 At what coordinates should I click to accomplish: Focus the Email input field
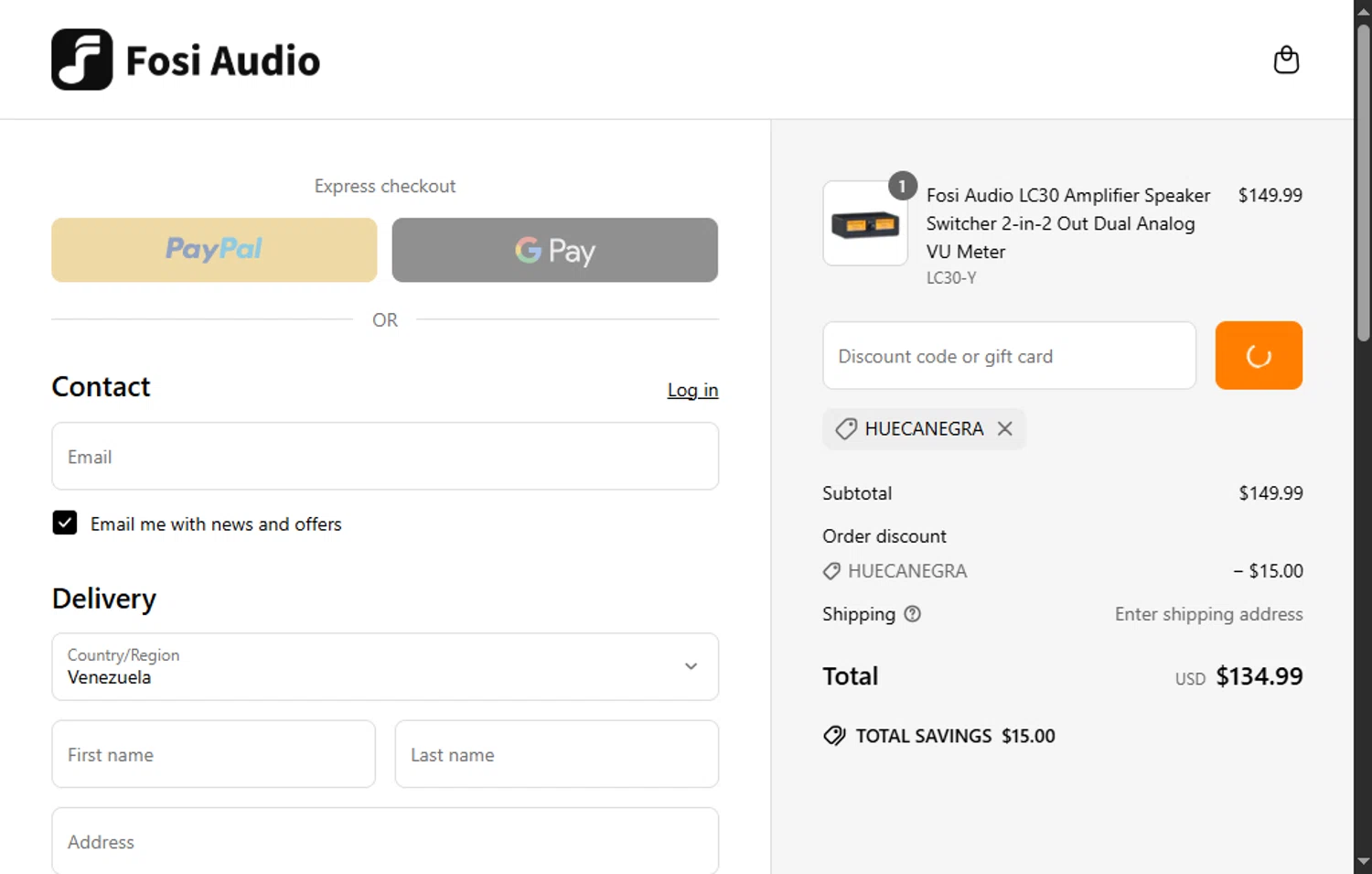(x=385, y=456)
